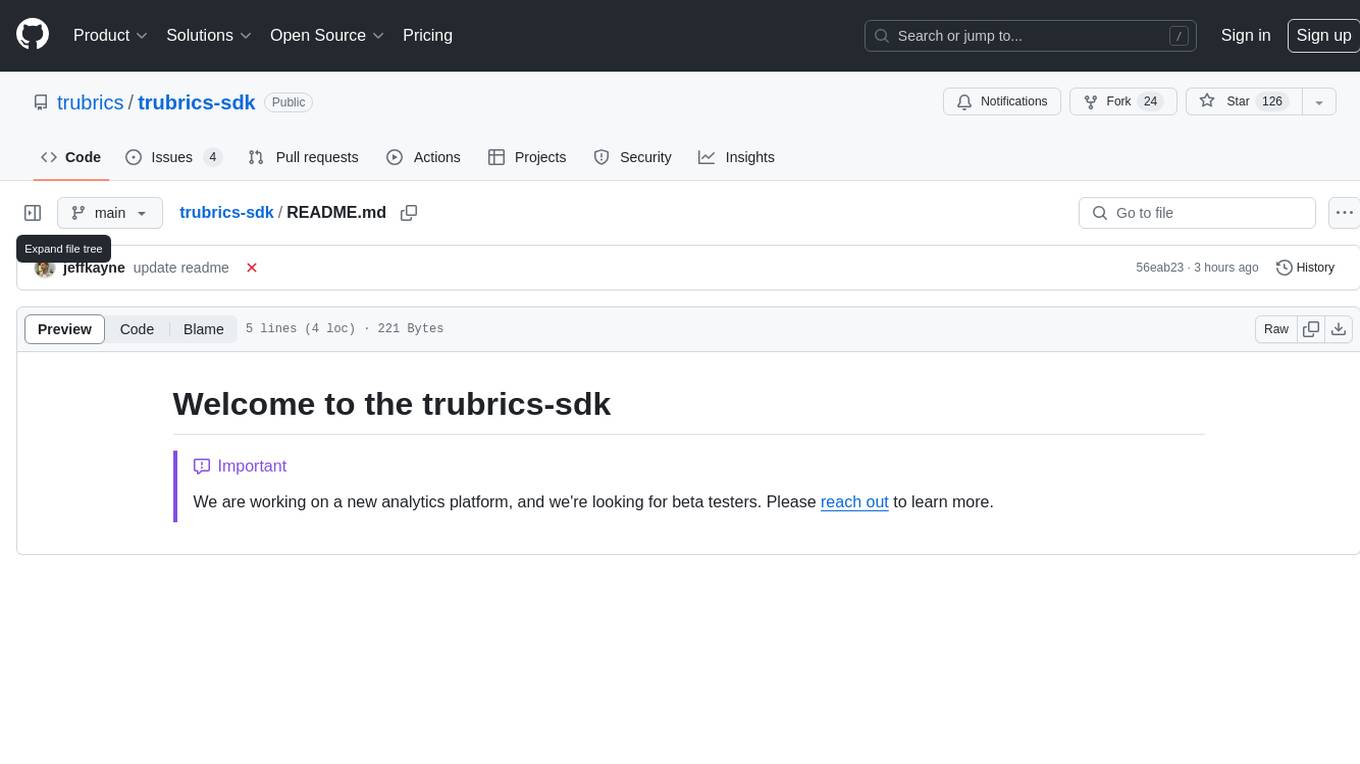This screenshot has width=1360, height=764.
Task: Open the main branch selector
Action: (110, 213)
